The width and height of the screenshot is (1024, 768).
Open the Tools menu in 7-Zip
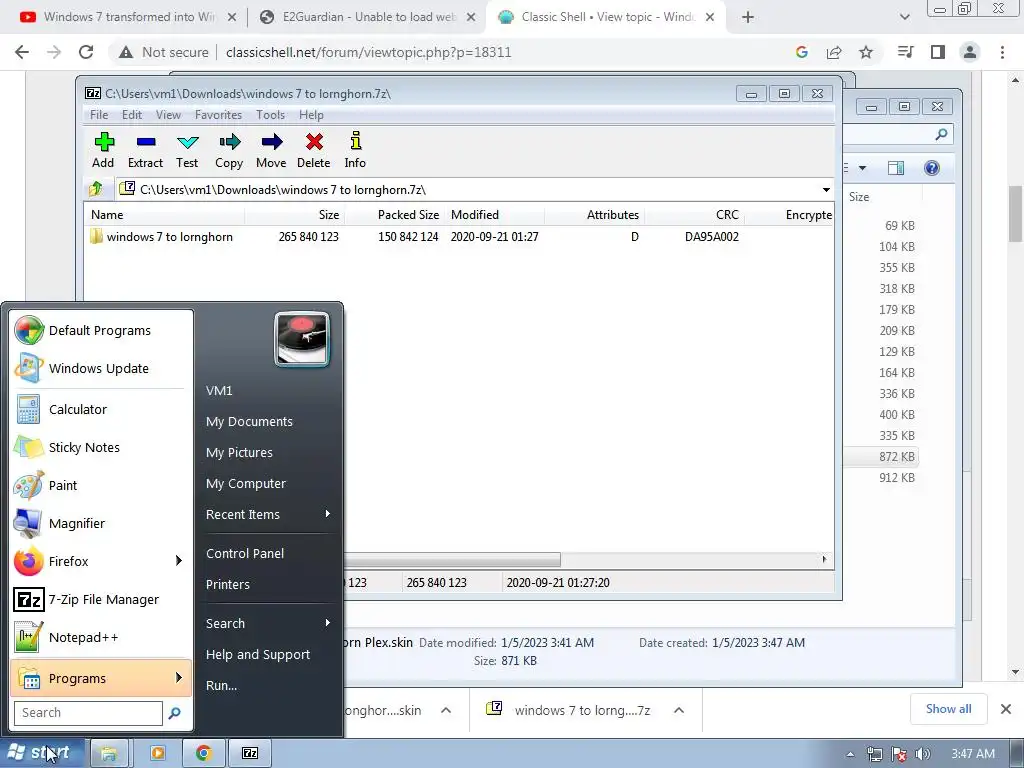[270, 115]
